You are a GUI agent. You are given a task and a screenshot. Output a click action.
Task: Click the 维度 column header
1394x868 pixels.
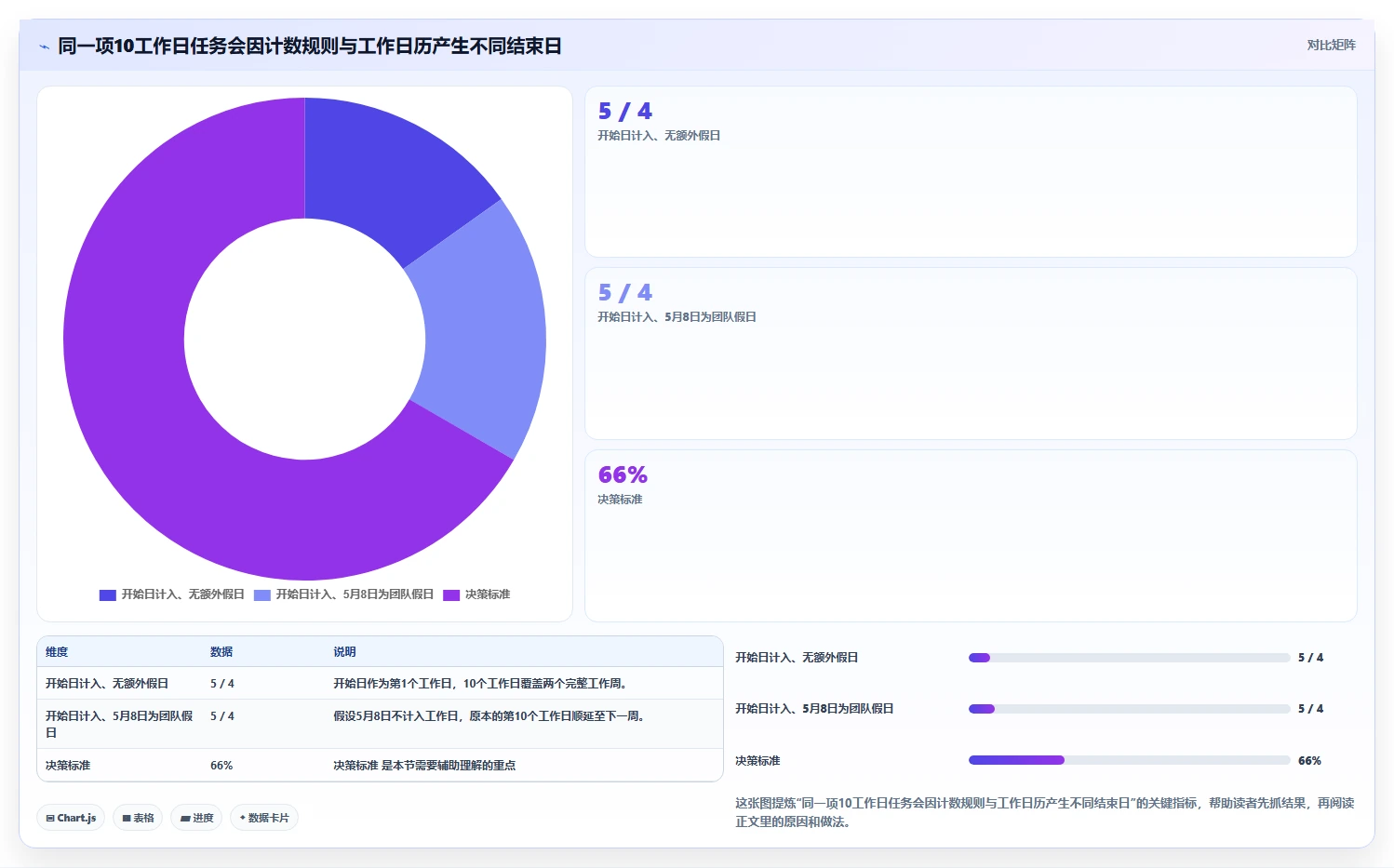point(57,652)
